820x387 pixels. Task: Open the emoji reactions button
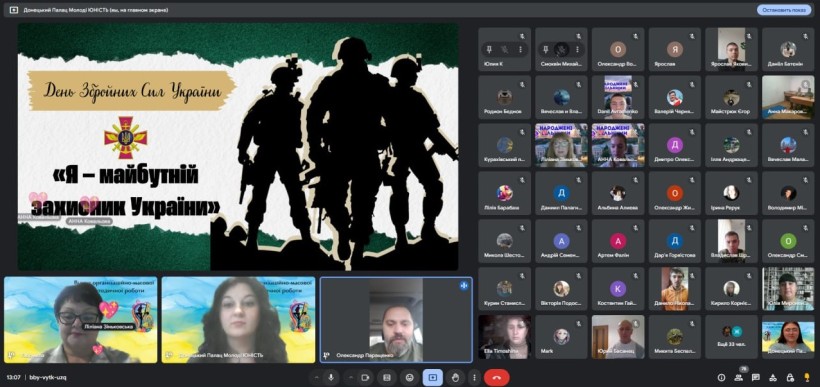click(410, 377)
